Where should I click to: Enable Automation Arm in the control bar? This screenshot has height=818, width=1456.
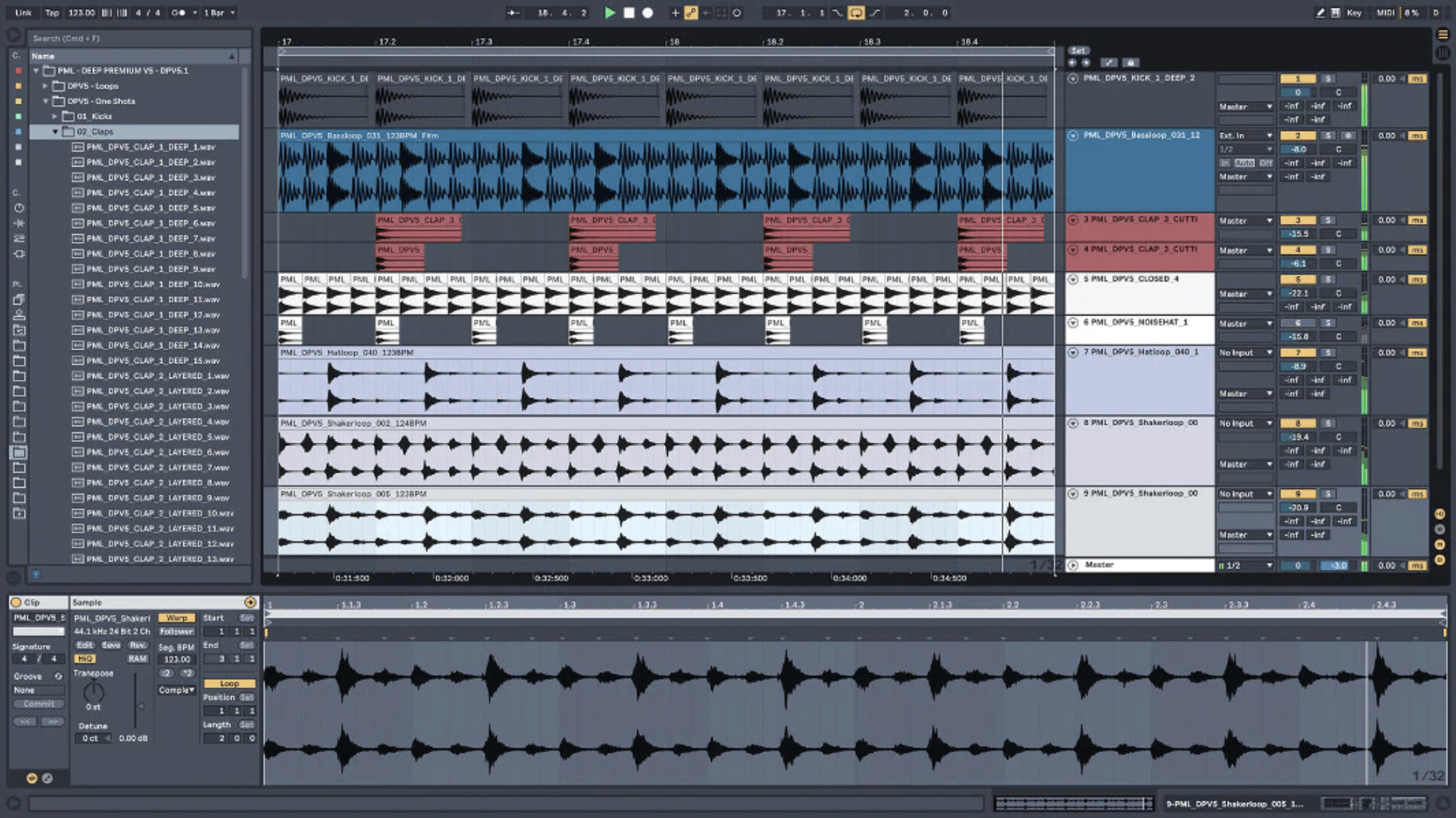point(691,12)
